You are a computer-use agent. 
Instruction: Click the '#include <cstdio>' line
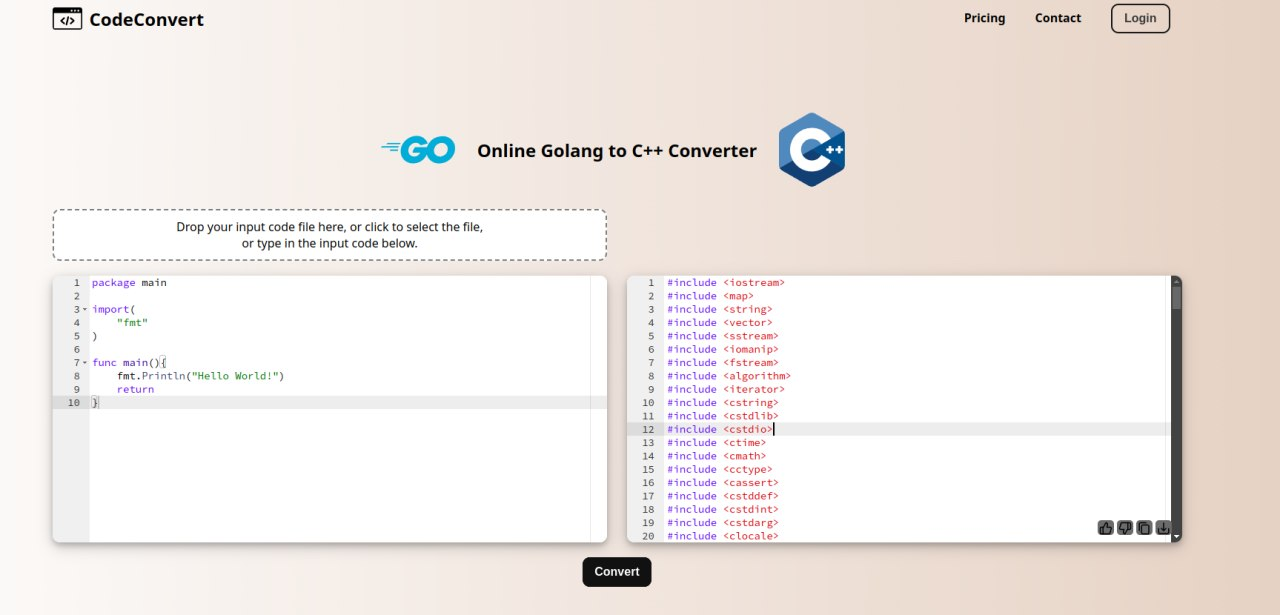coord(719,429)
